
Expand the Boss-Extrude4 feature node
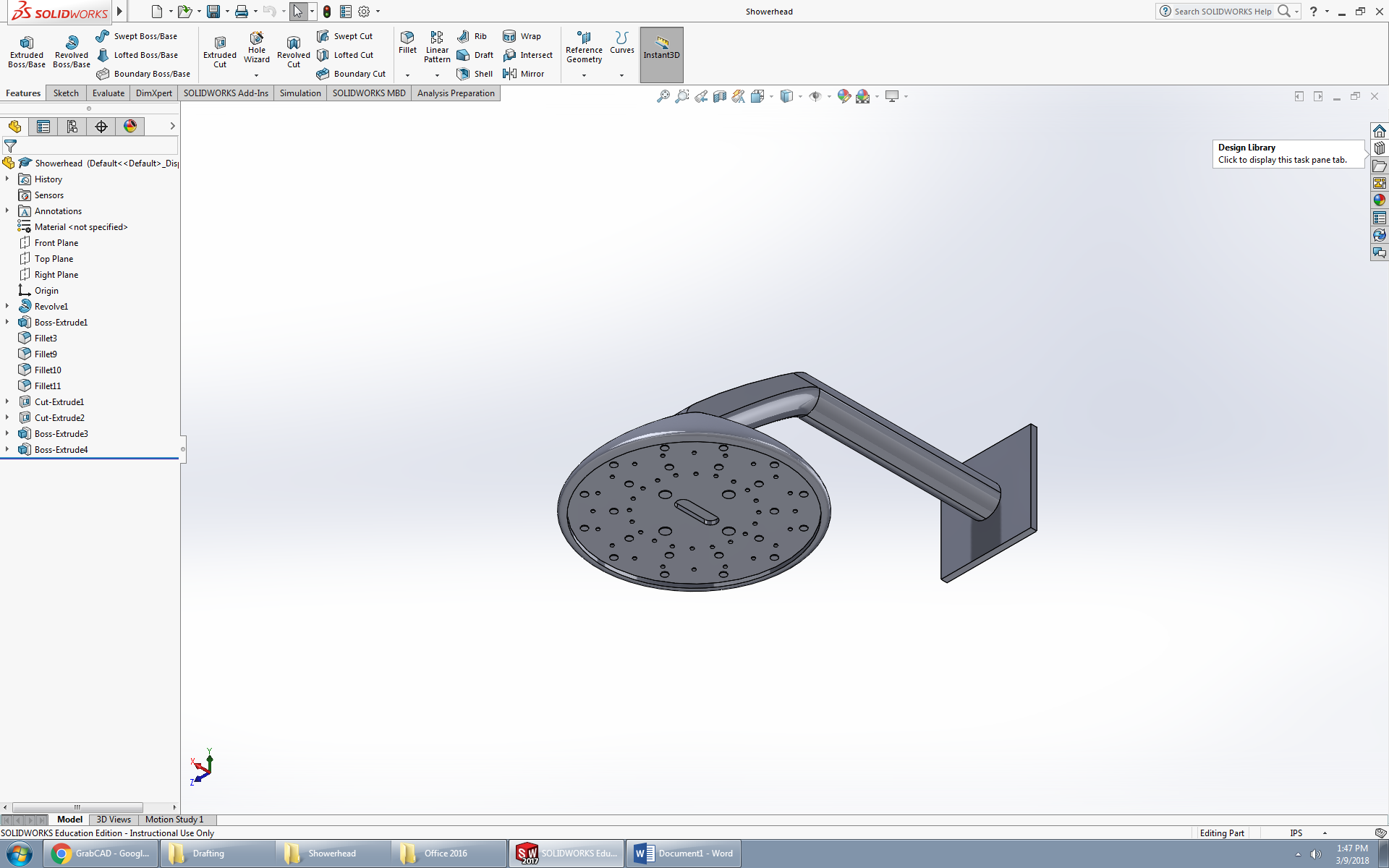point(7,449)
